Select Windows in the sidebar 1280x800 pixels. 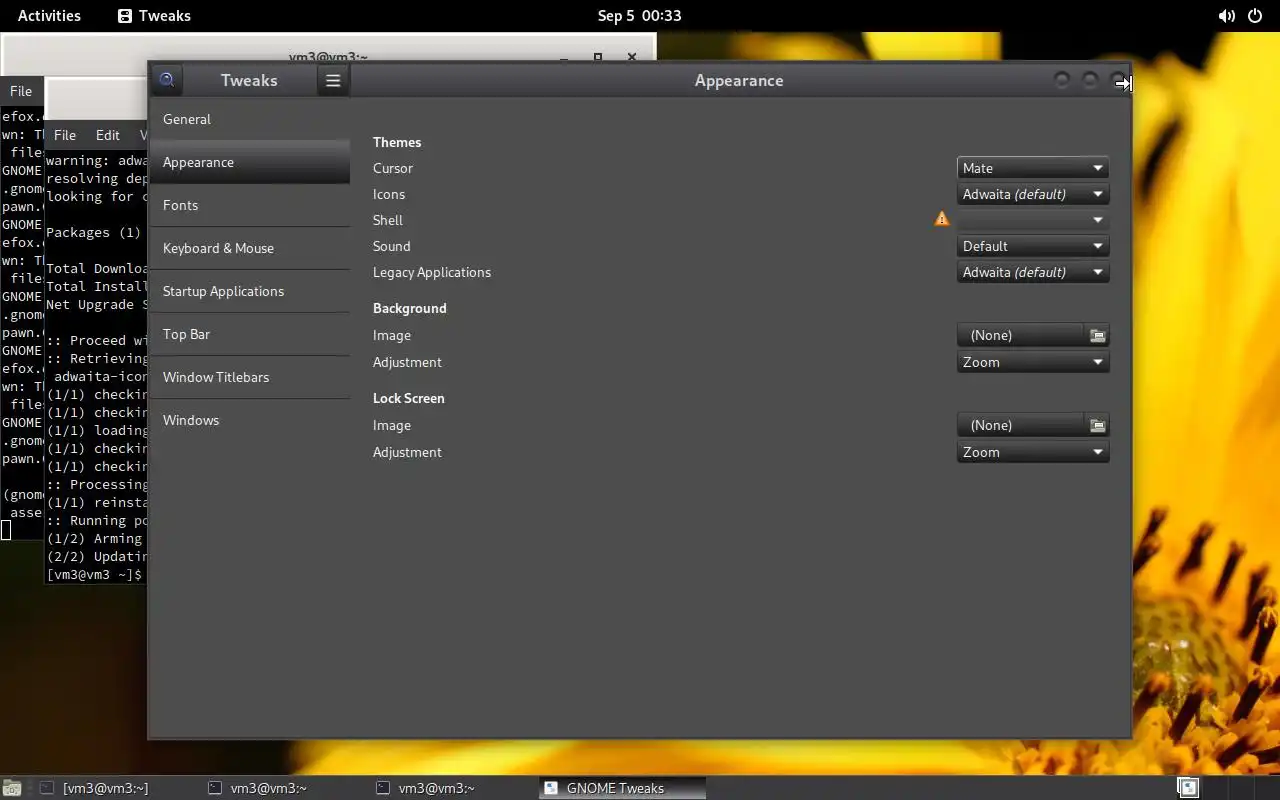tap(249, 420)
